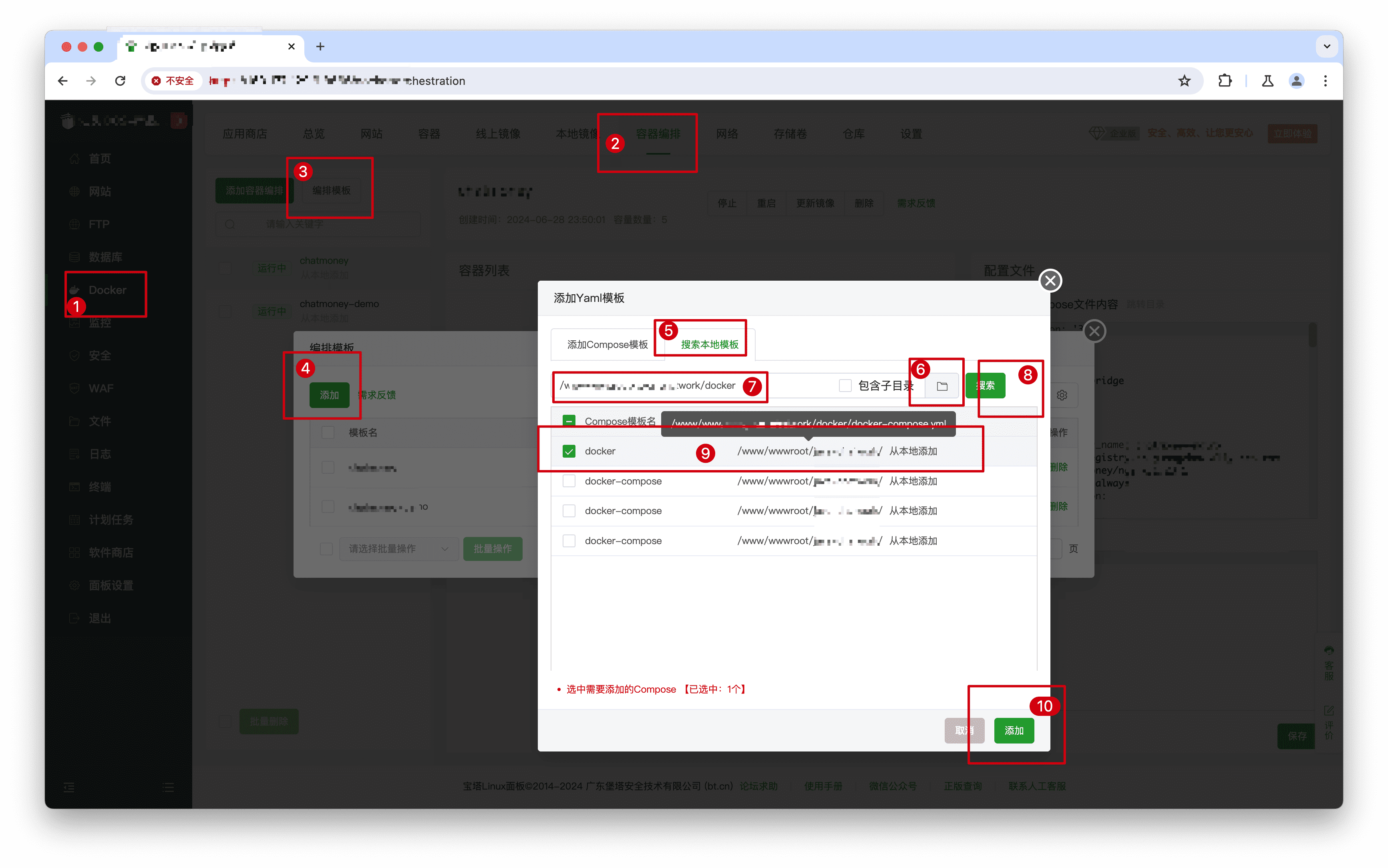This screenshot has width=1388, height=868.
Task: Toggle 模板名 header checkbox in 编排模板
Action: tap(328, 432)
